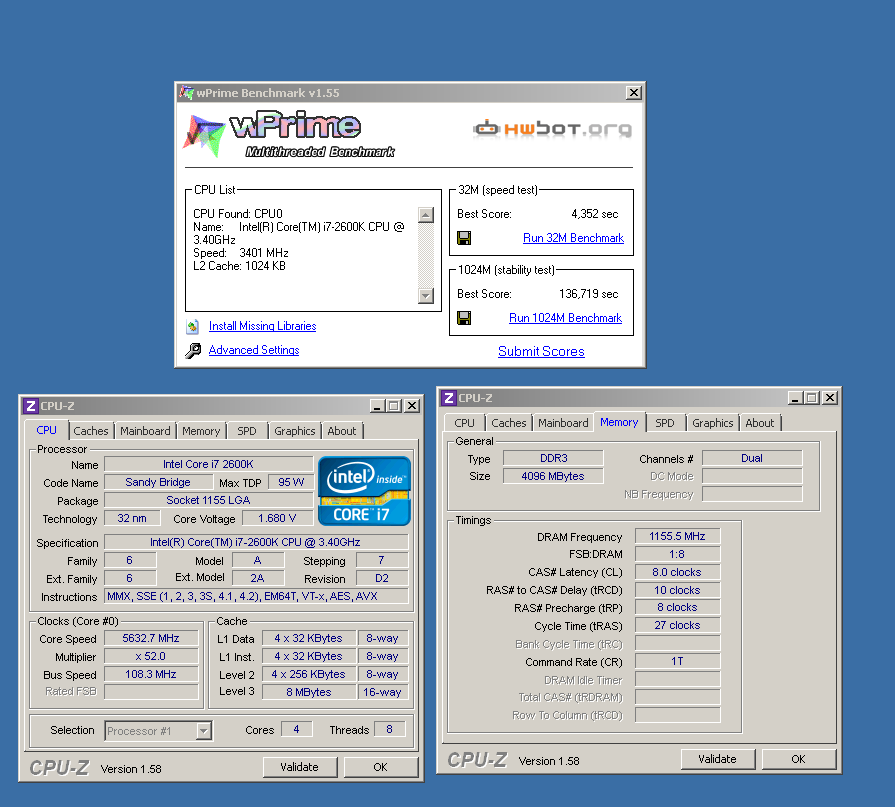This screenshot has height=807, width=895.
Task: Minimize the CPU-Z Memory window
Action: click(x=795, y=398)
